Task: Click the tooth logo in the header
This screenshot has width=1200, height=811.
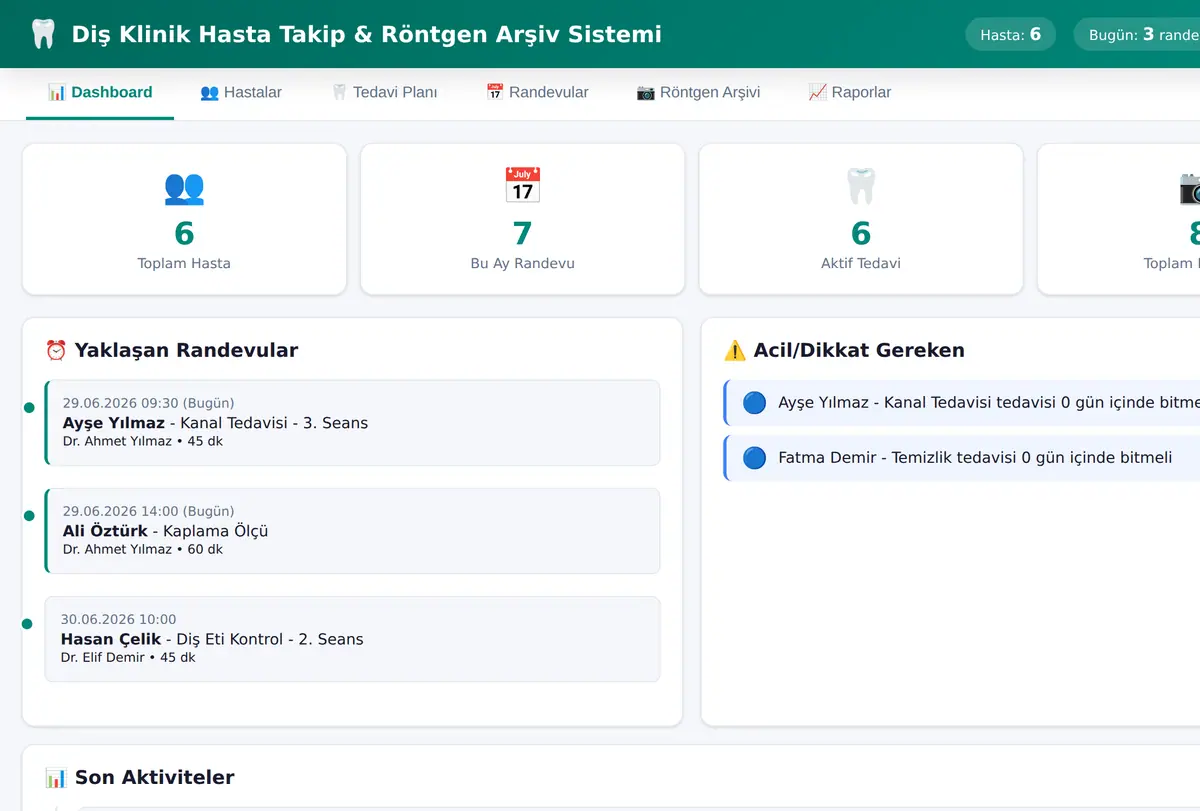Action: (43, 34)
